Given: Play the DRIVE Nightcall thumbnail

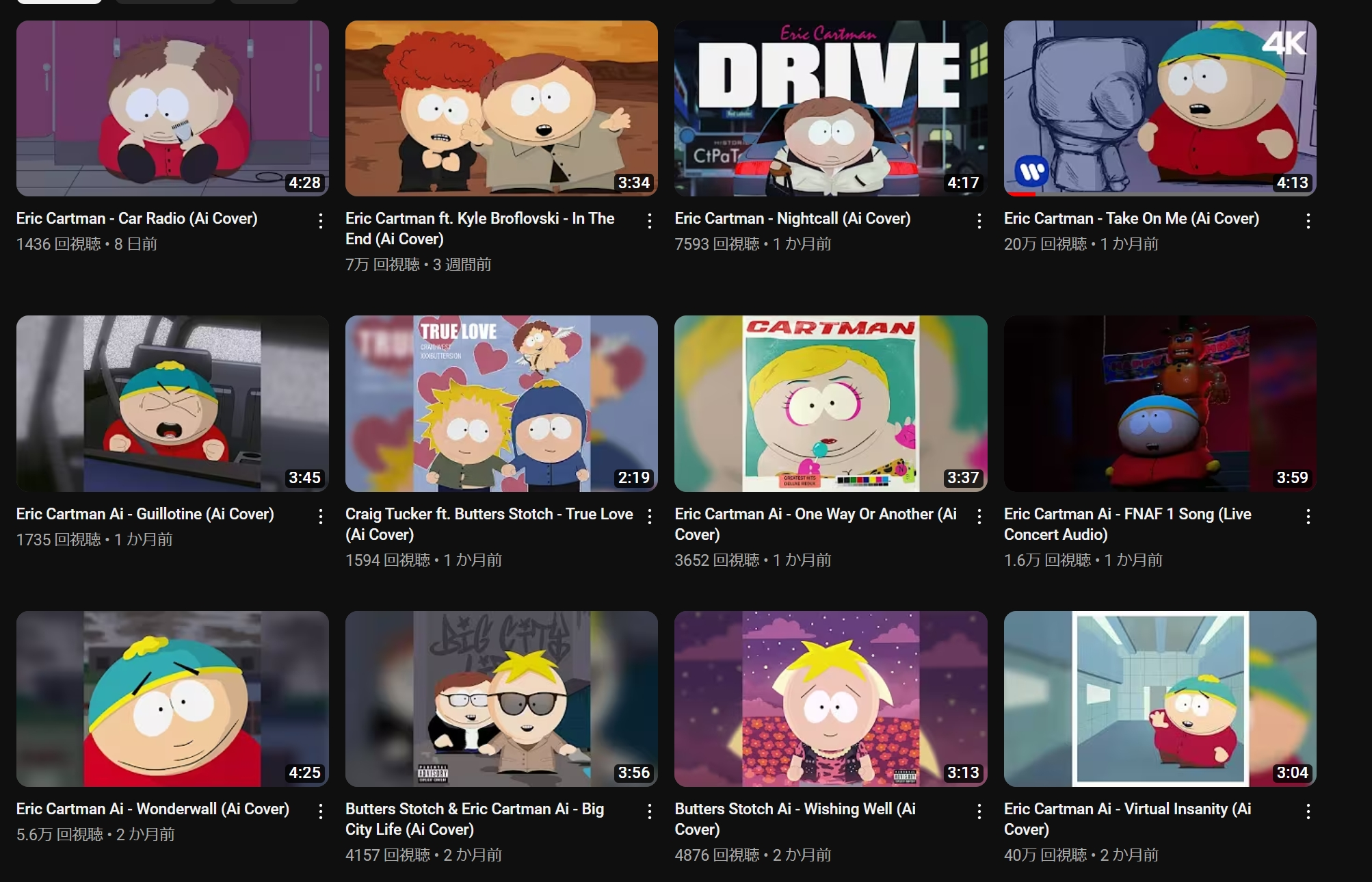Looking at the screenshot, I should click(831, 108).
